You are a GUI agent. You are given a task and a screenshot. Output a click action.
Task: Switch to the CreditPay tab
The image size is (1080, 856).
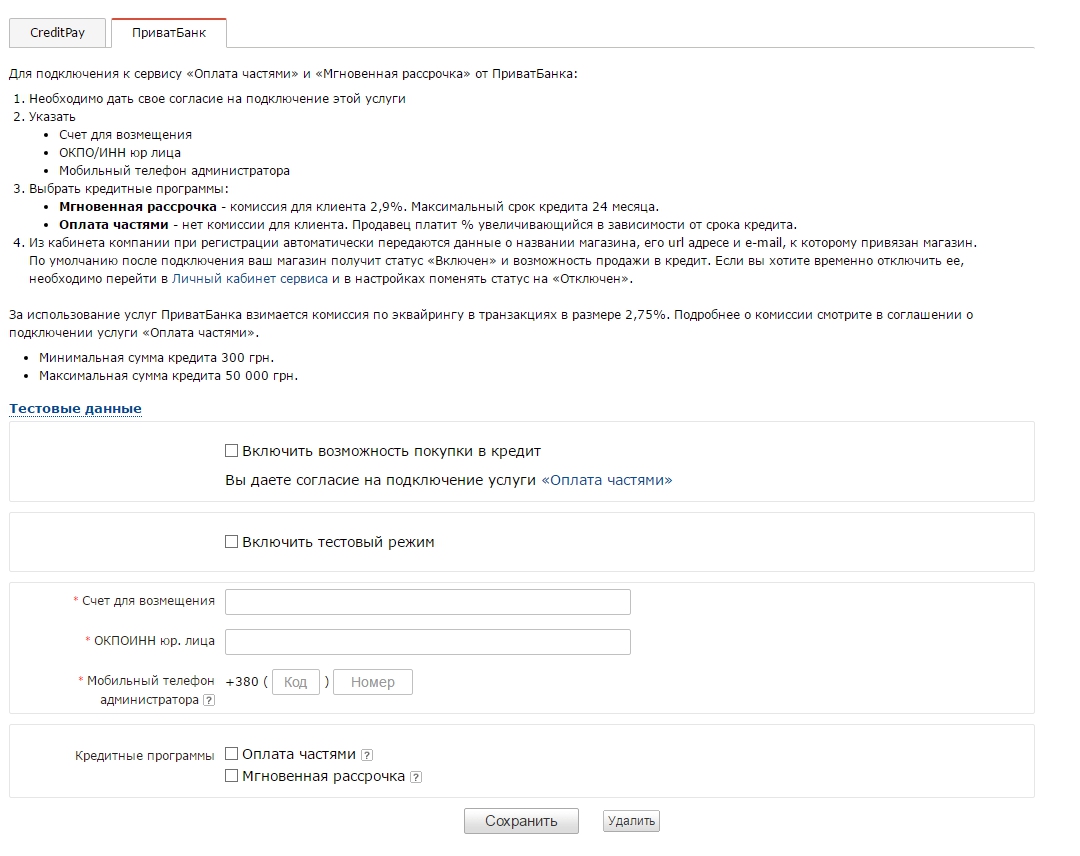click(57, 33)
